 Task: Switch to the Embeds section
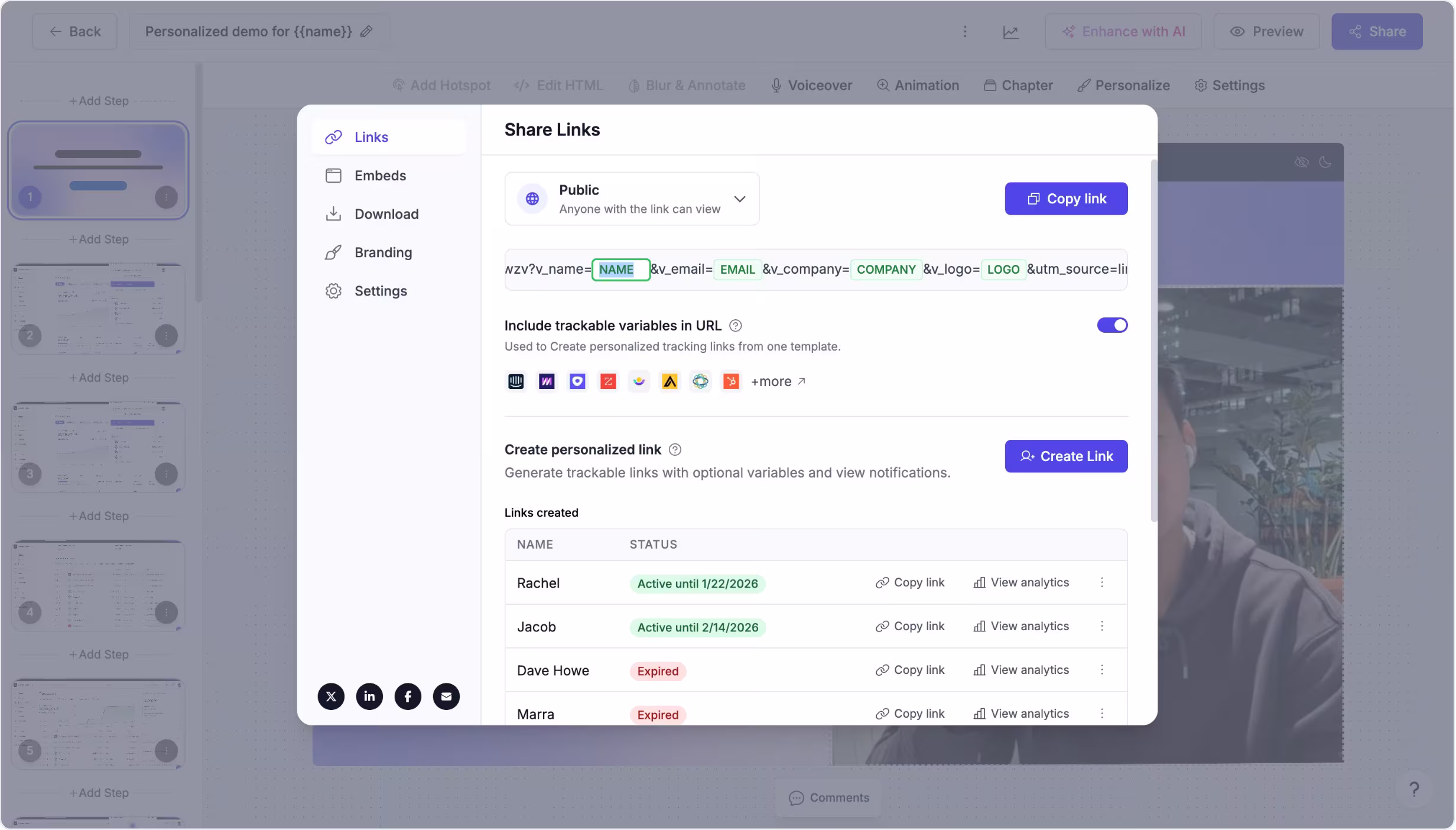tap(380, 175)
